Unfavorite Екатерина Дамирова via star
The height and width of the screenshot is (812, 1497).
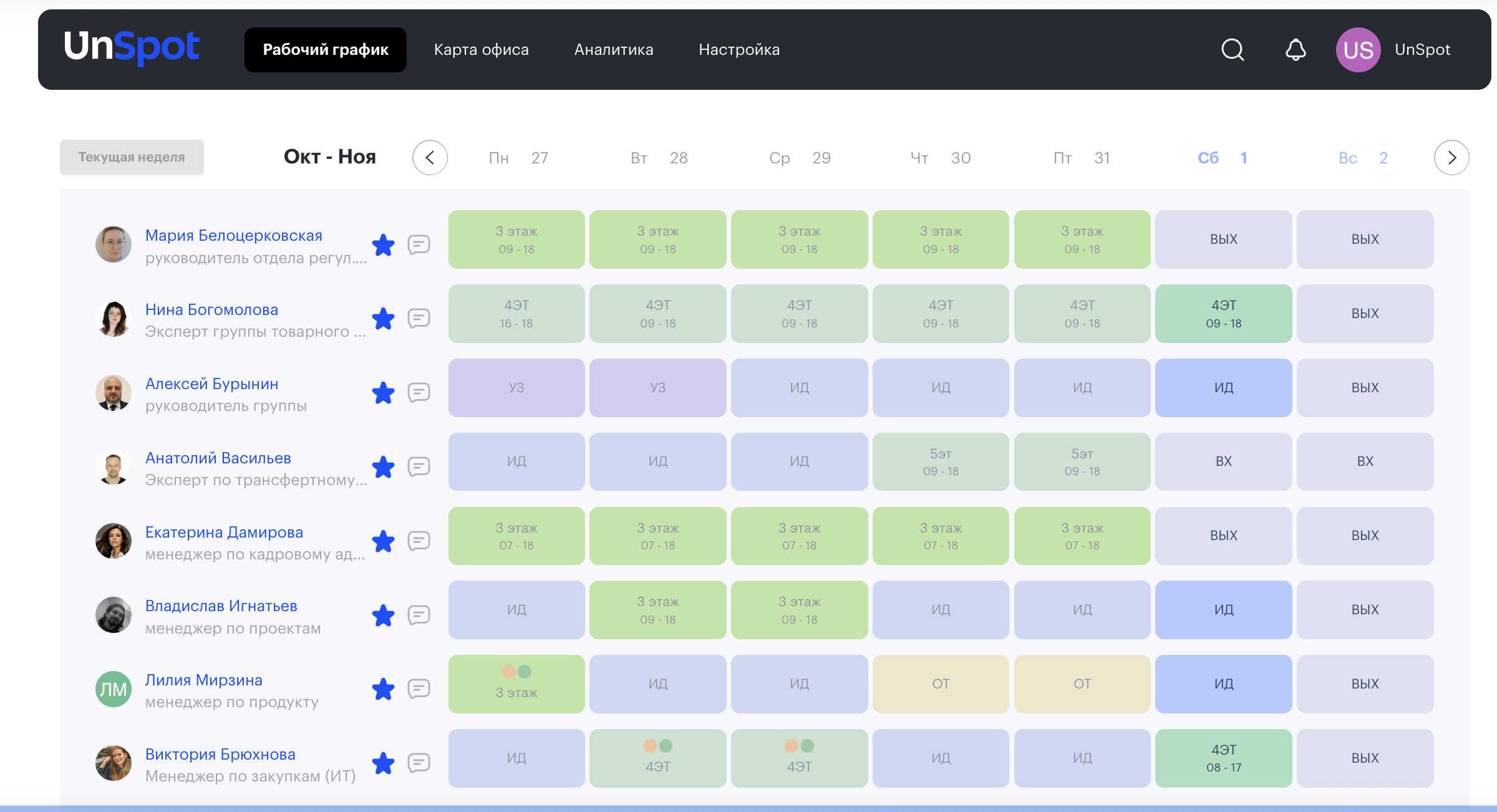(383, 541)
